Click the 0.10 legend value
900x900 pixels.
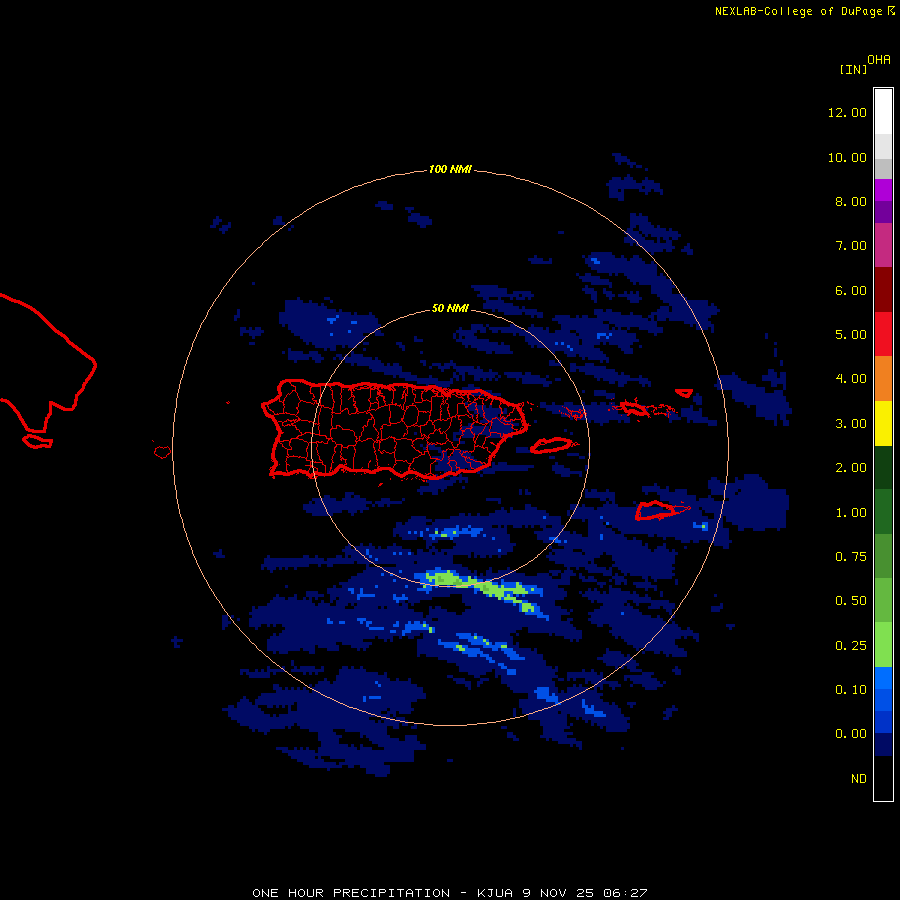coord(851,690)
